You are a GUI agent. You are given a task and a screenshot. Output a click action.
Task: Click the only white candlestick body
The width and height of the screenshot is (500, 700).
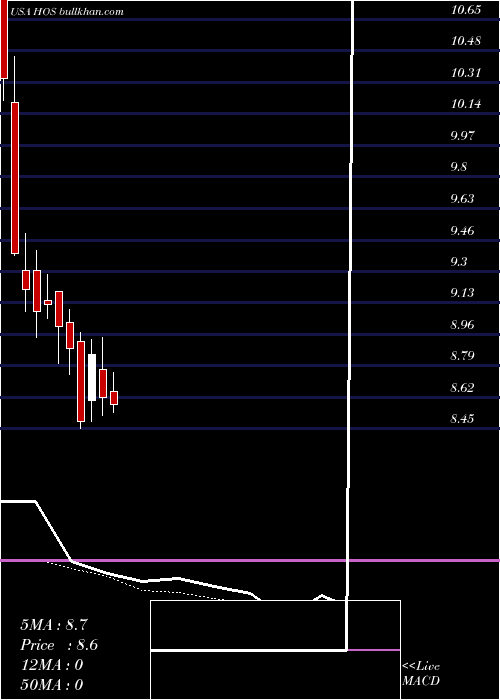click(x=92, y=377)
